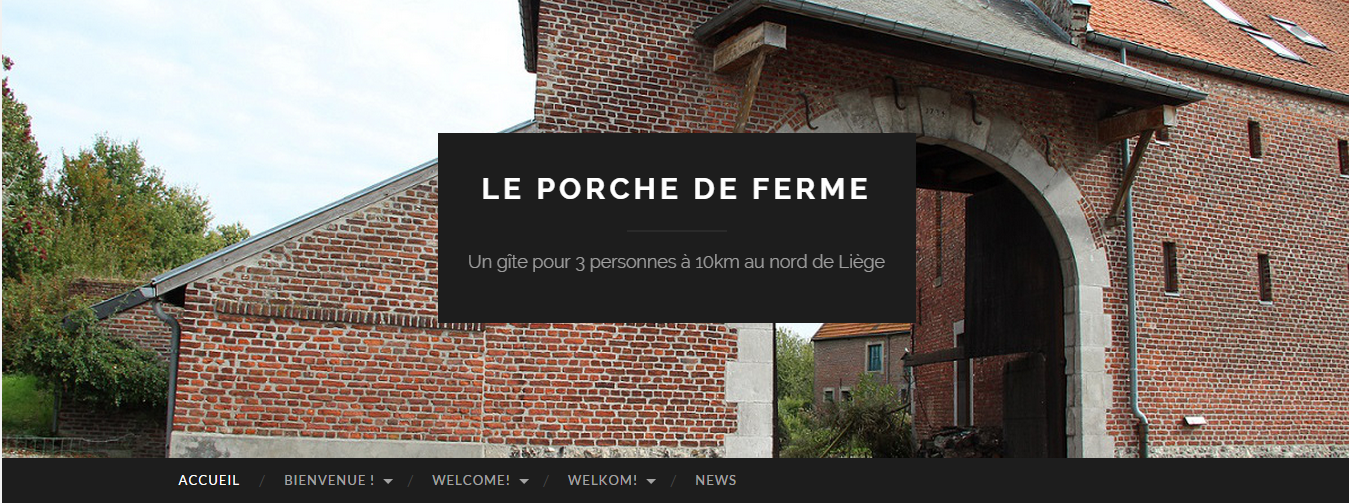Click the dark title box below the tagline
1349x503 pixels.
pyautogui.click(x=676, y=300)
